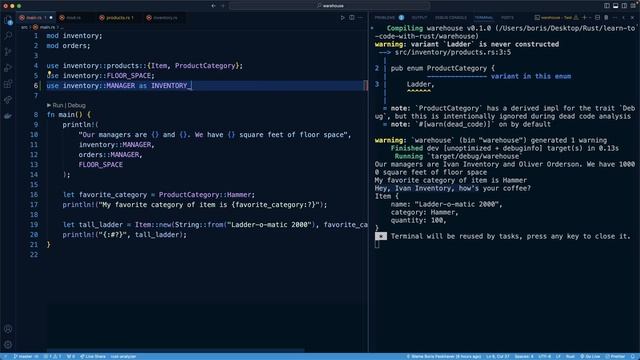Click the Rust language mode indicator

pos(570,356)
